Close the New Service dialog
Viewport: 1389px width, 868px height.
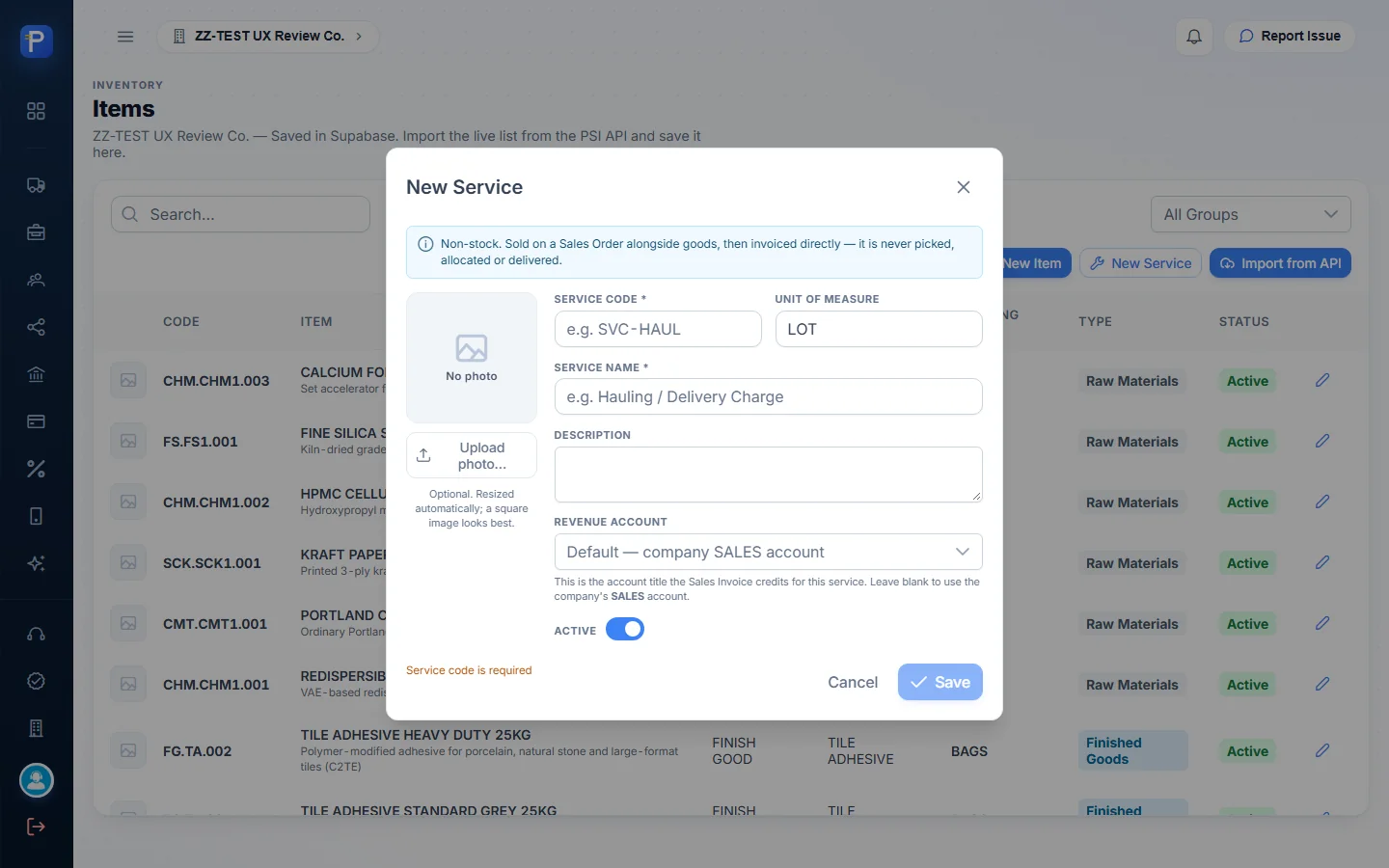(964, 187)
